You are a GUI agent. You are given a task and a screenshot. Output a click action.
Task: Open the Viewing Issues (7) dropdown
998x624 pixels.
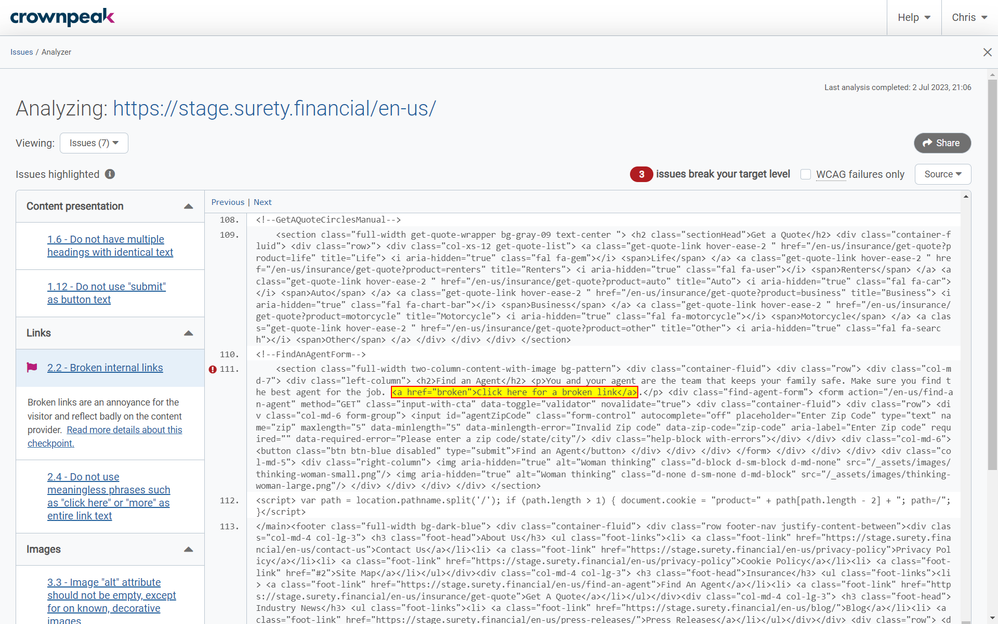(x=94, y=143)
